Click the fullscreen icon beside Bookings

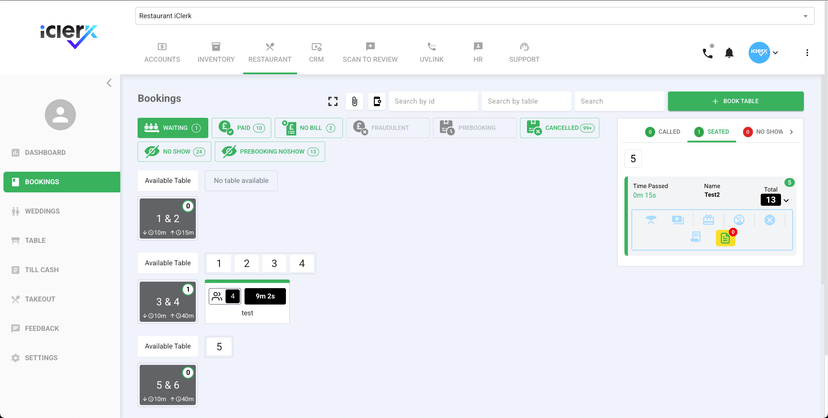(x=333, y=101)
